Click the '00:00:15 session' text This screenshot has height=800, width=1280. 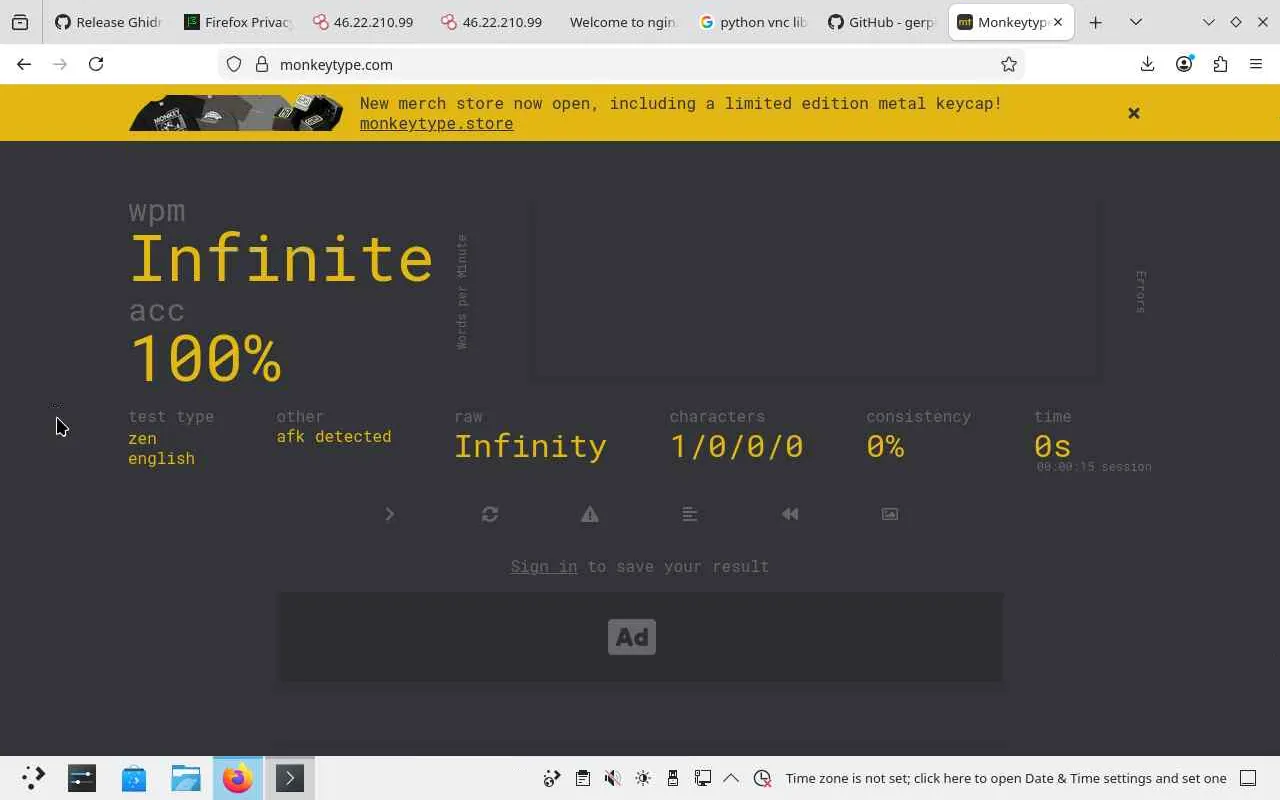pyautogui.click(x=1094, y=467)
